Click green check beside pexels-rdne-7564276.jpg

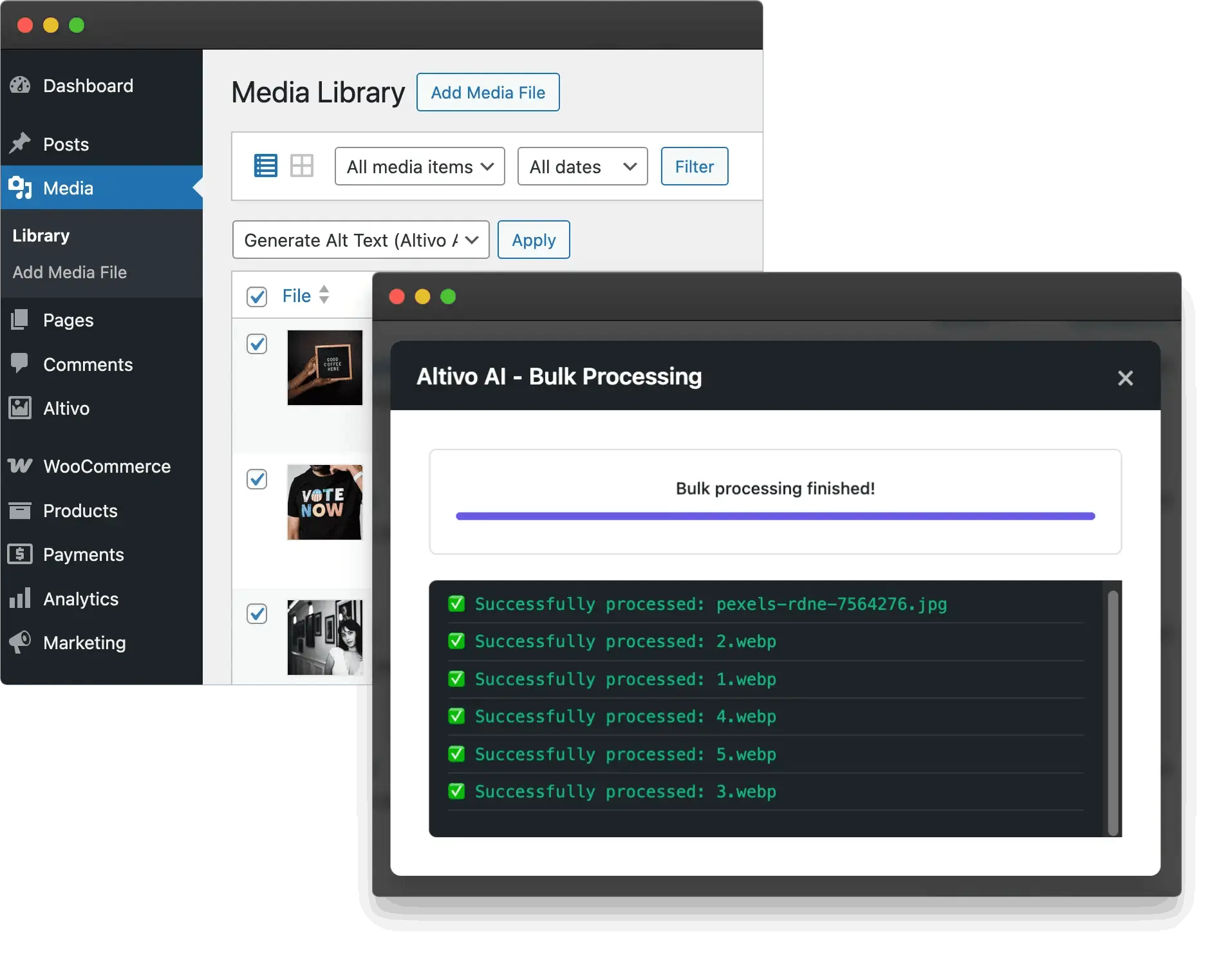click(x=456, y=603)
